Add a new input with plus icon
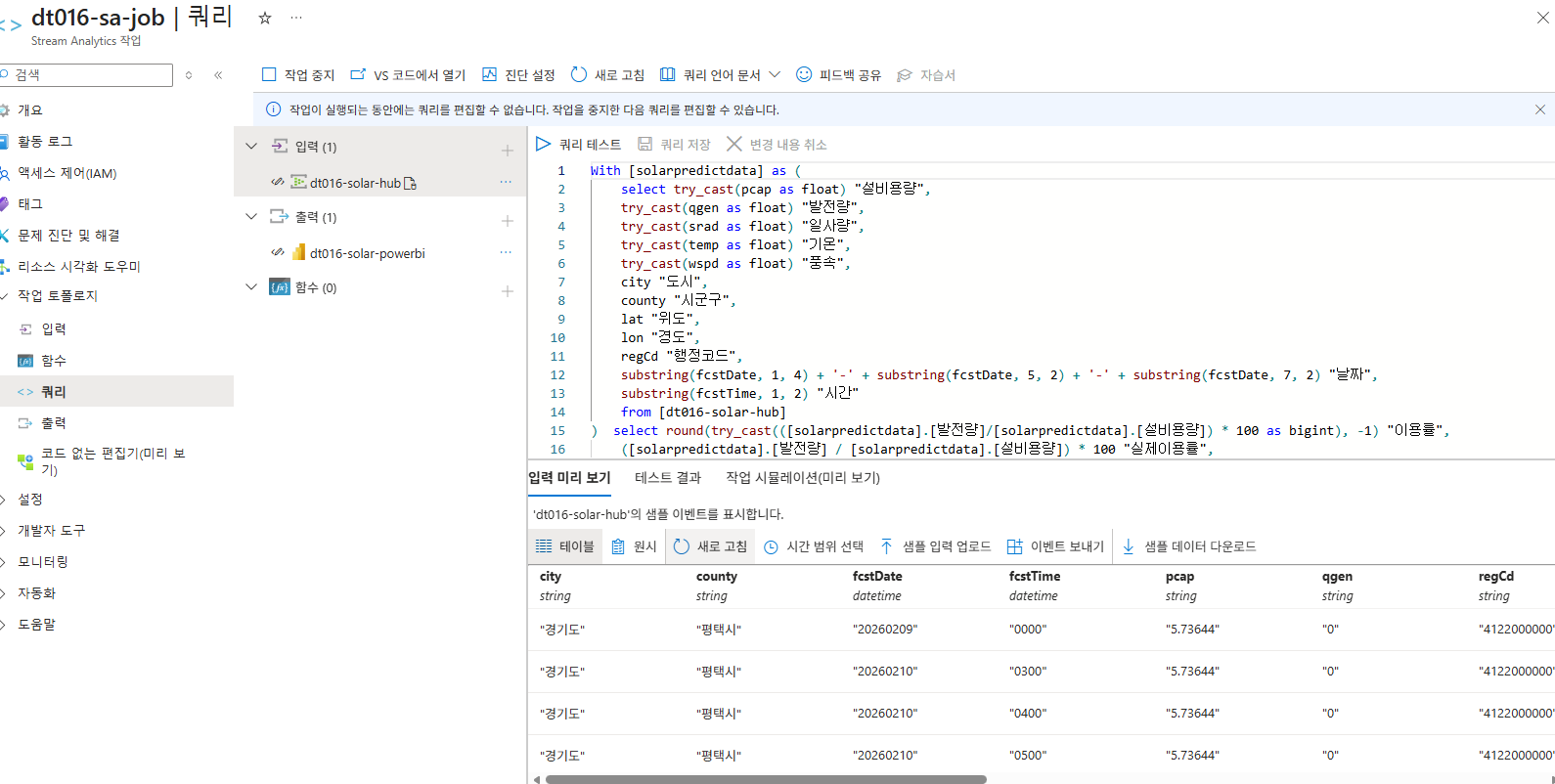1555x784 pixels. click(x=508, y=151)
